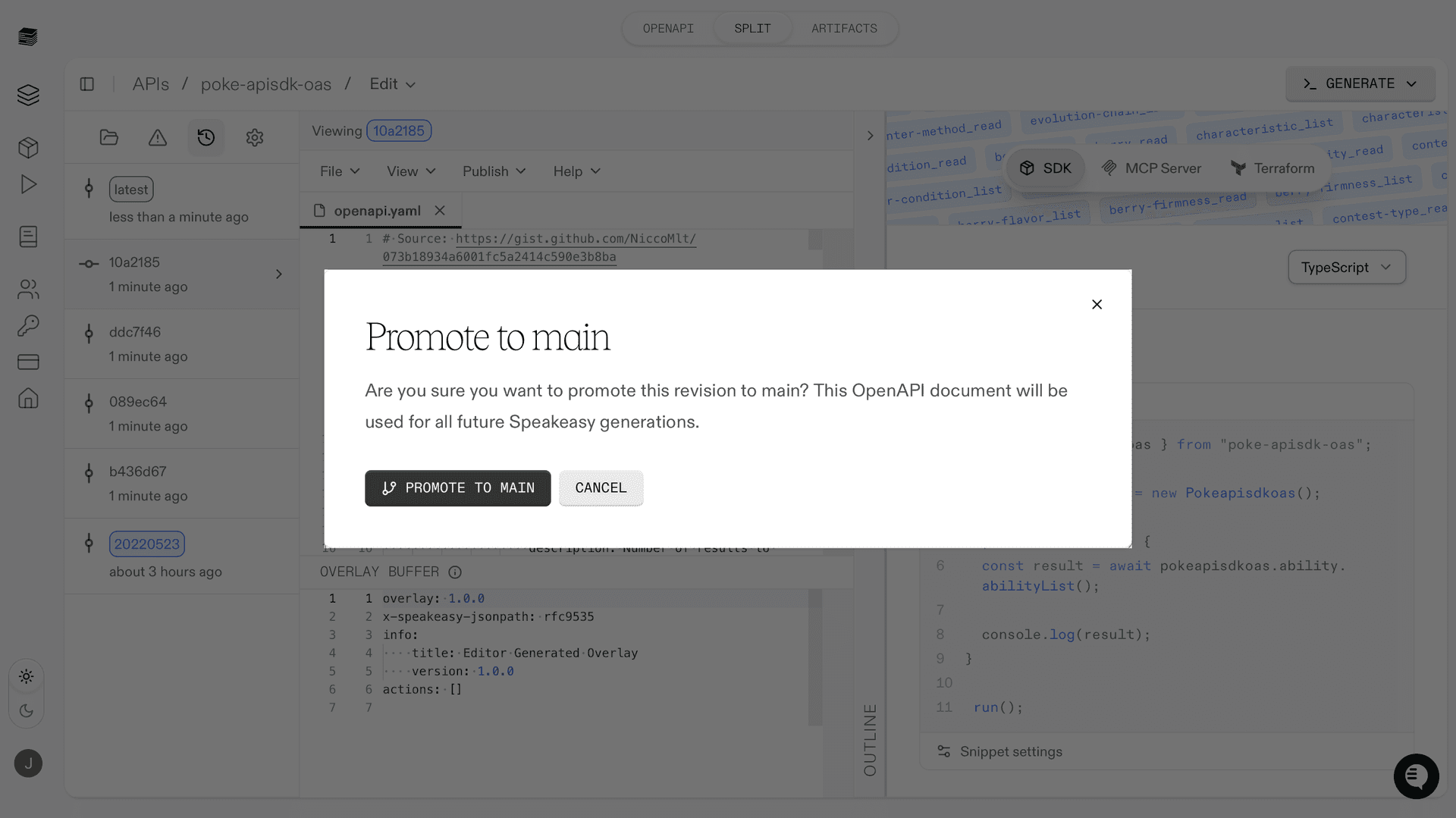Open the revision history clock icon
1456x818 pixels.
click(x=206, y=137)
